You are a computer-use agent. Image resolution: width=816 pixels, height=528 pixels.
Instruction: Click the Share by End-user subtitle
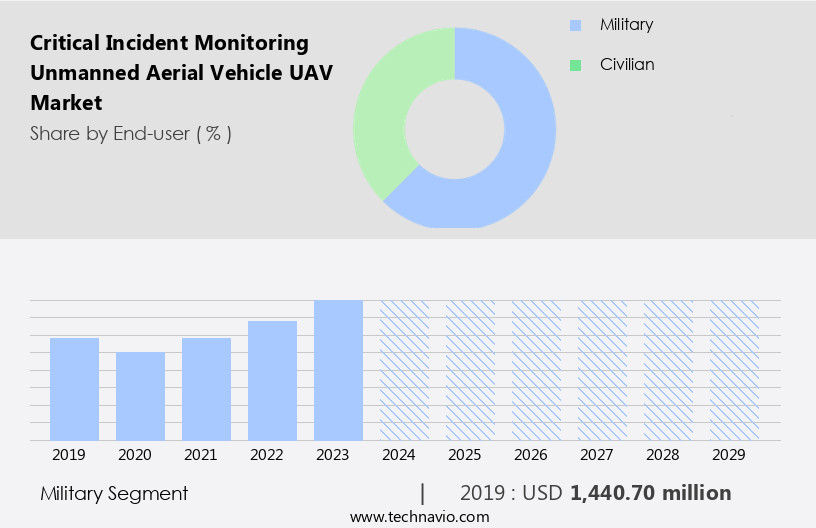click(x=131, y=133)
